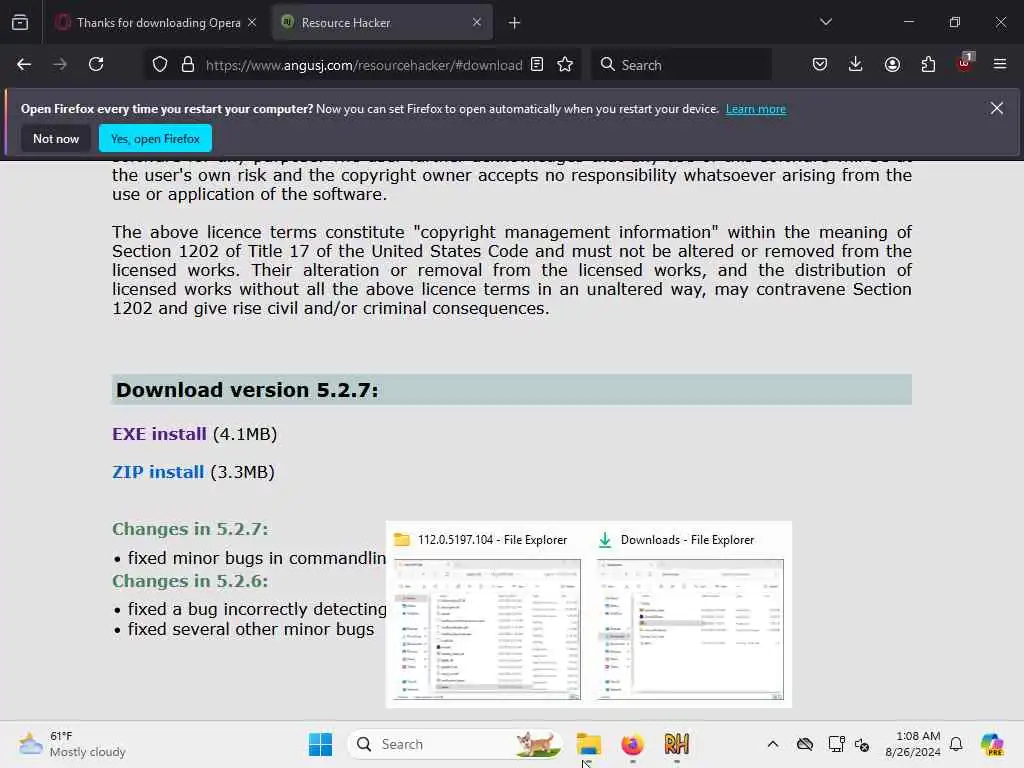Screen dimensions: 1024x768
Task: Click the taskbar Search box
Action: click(x=455, y=744)
